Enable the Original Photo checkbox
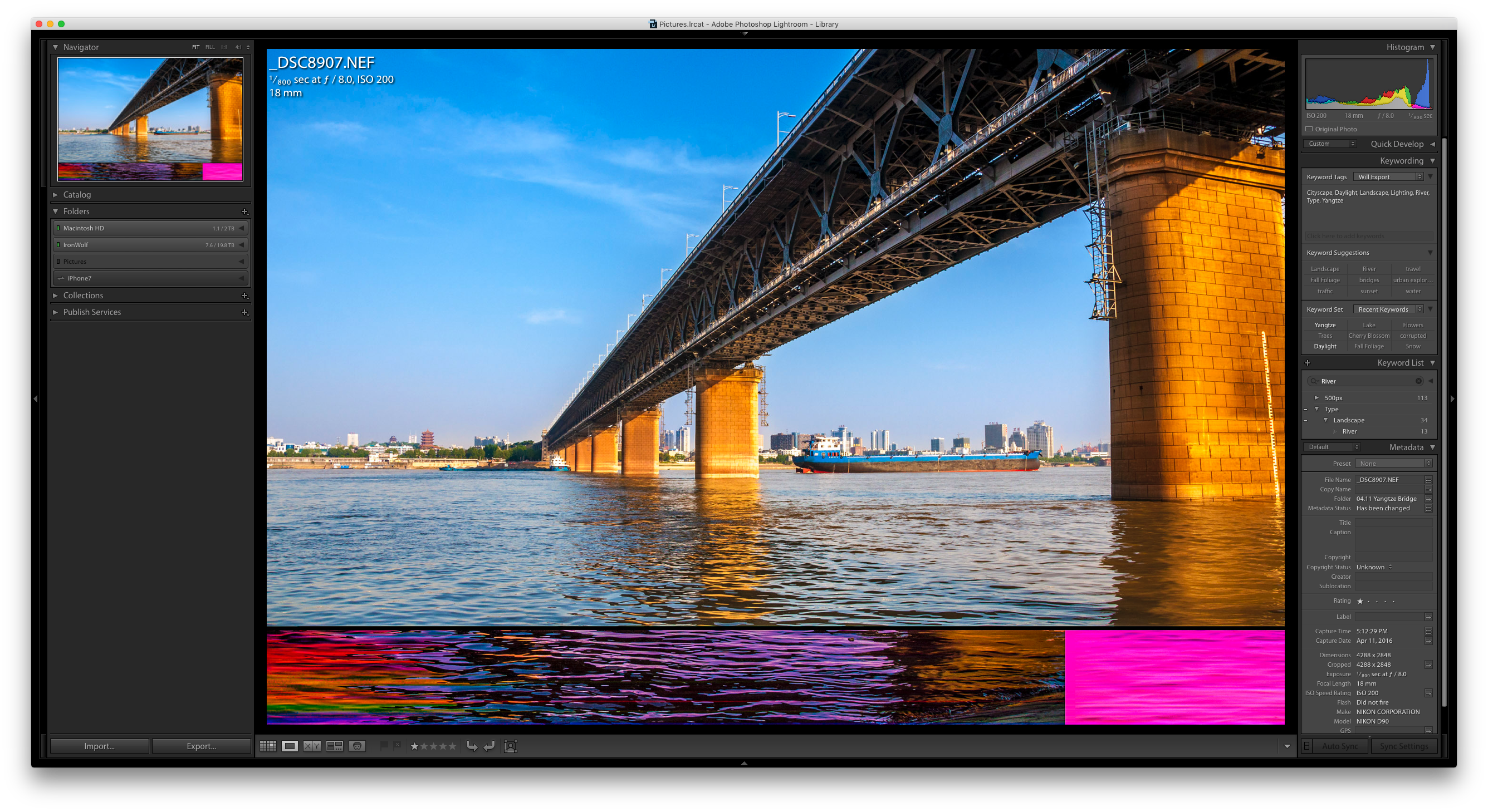1488x812 pixels. pyautogui.click(x=1309, y=129)
